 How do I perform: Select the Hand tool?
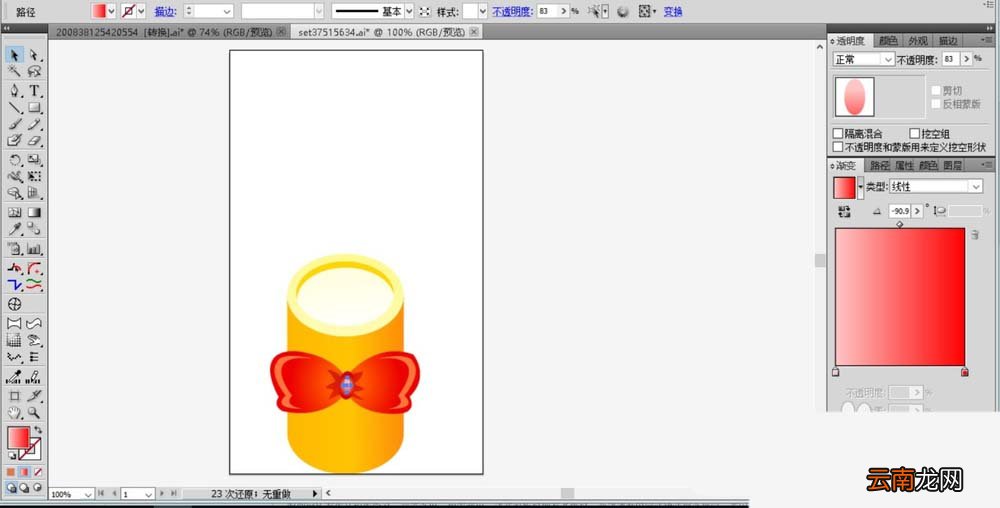pos(15,413)
